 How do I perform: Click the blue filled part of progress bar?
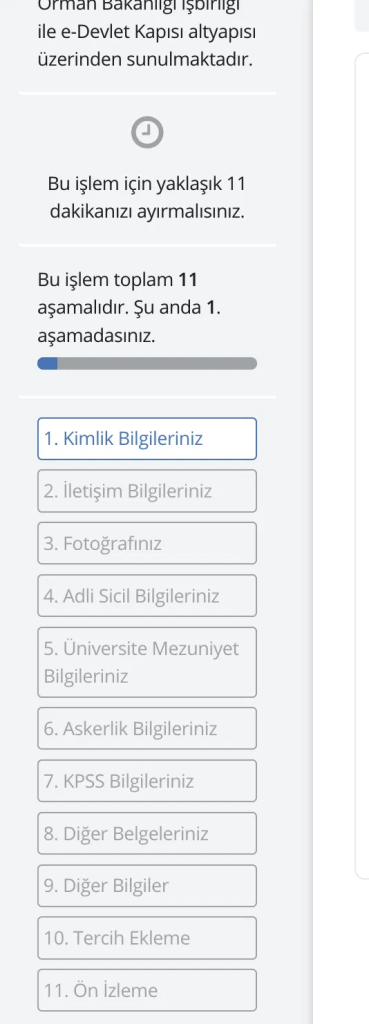tap(48, 364)
